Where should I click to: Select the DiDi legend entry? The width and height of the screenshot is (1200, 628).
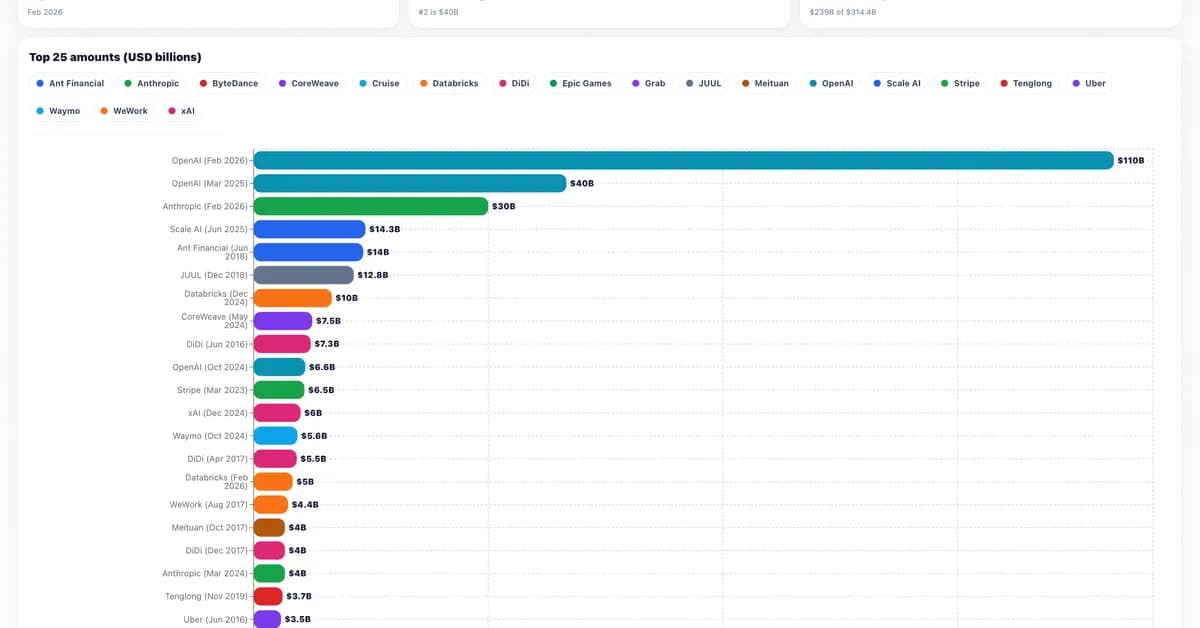tap(514, 83)
